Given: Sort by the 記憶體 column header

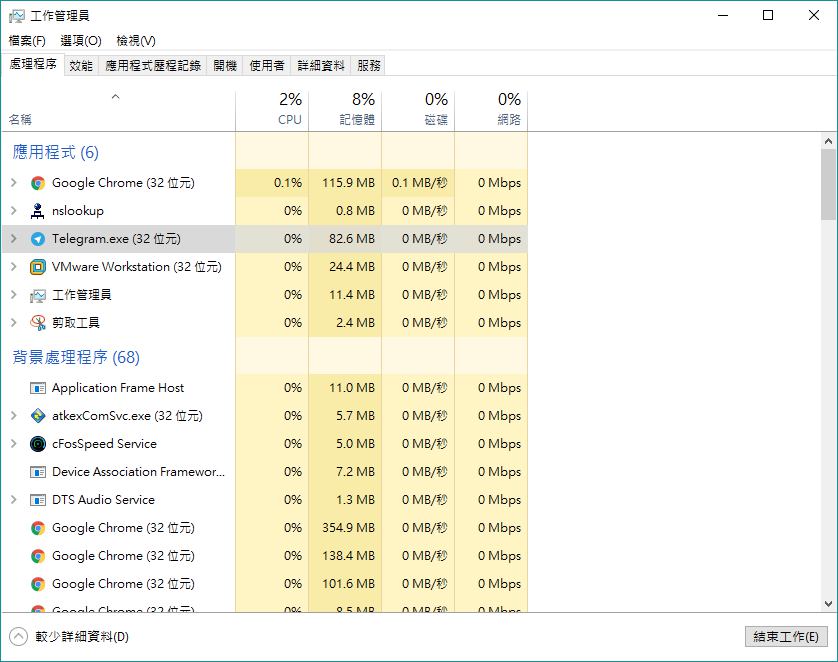Looking at the screenshot, I should tap(345, 110).
